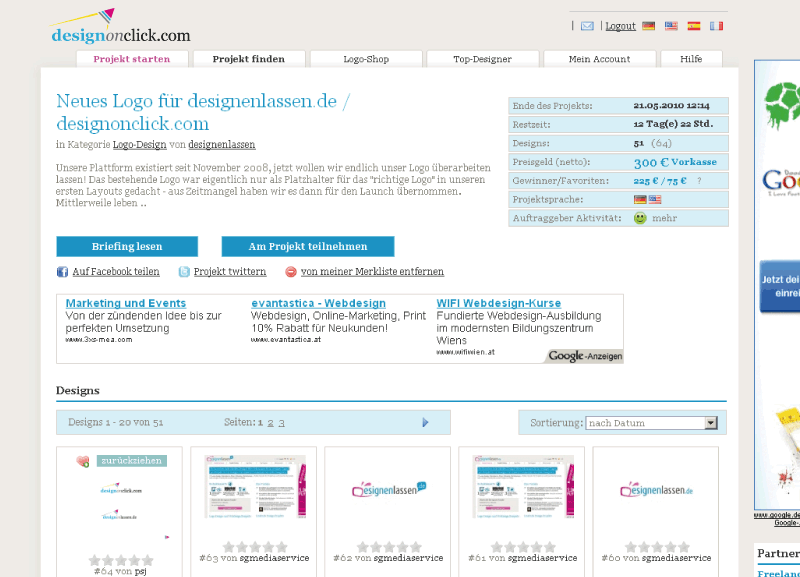Click the 300 € Vorkasse prize value
800x577 pixels.
click(675, 162)
